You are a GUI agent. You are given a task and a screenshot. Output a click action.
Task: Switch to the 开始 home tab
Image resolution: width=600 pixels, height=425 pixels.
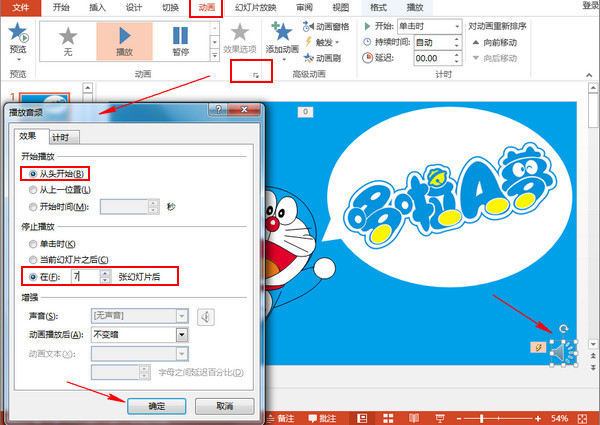coord(61,8)
